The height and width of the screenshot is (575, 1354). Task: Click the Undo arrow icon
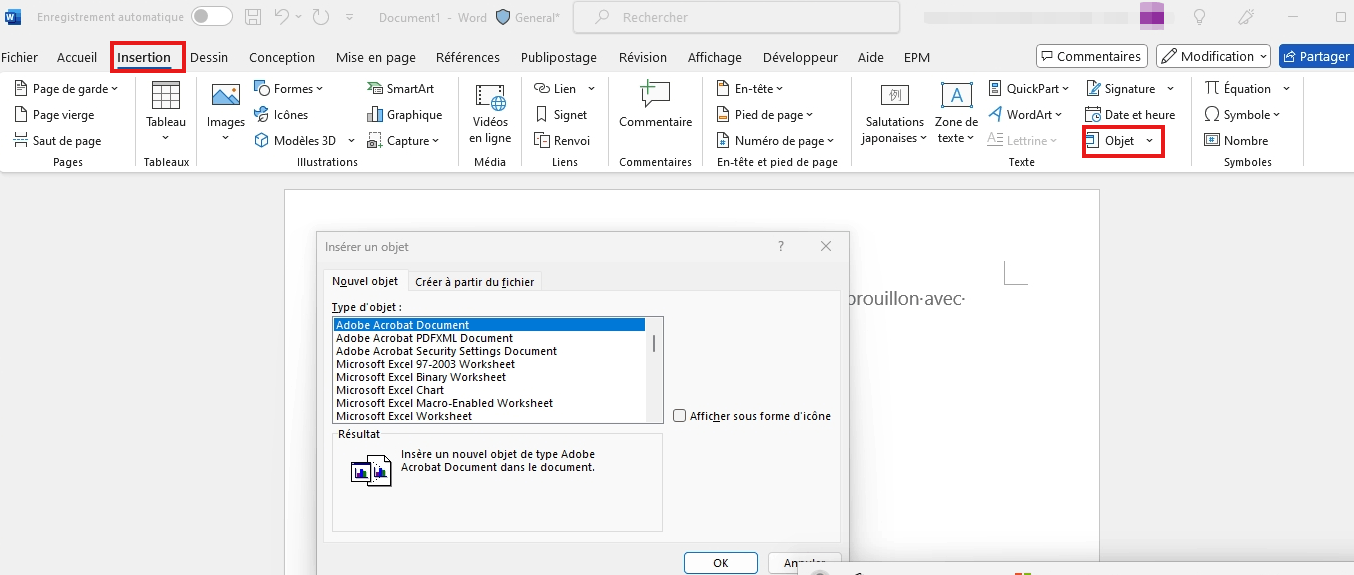tap(282, 17)
